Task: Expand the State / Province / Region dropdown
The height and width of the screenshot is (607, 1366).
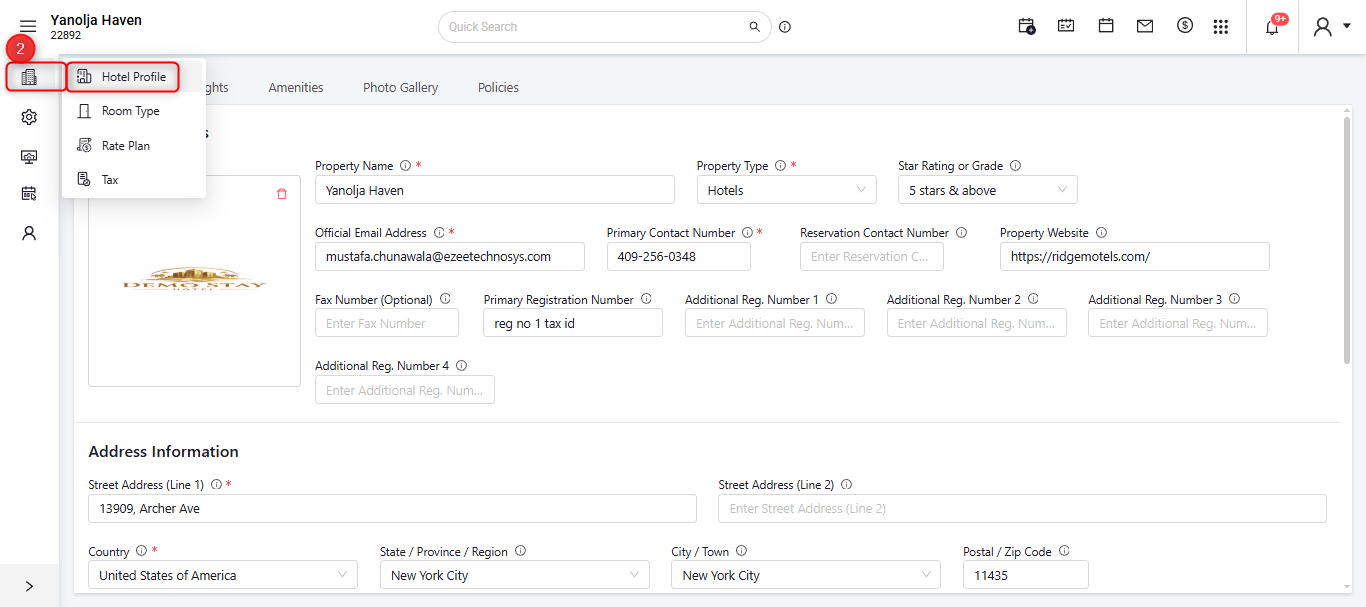Action: point(515,575)
